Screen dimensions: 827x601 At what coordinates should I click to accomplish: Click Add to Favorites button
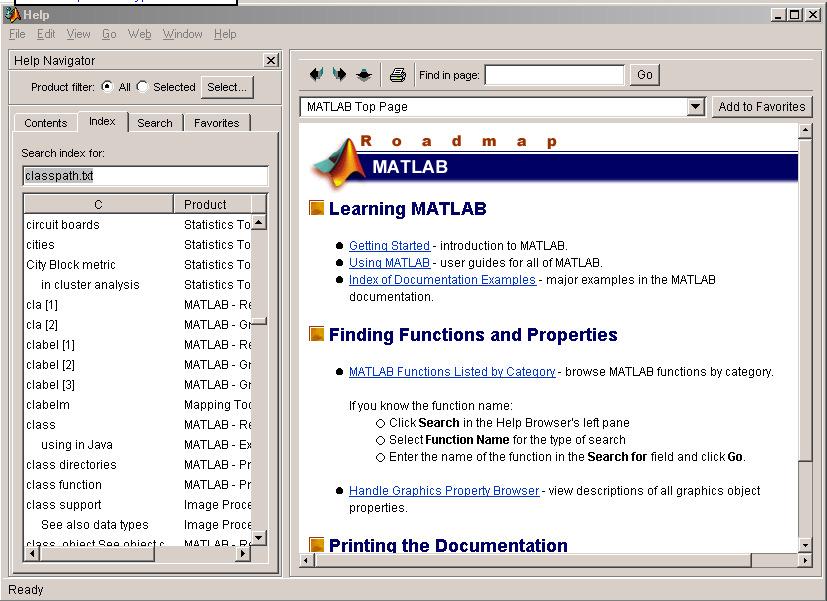[762, 107]
